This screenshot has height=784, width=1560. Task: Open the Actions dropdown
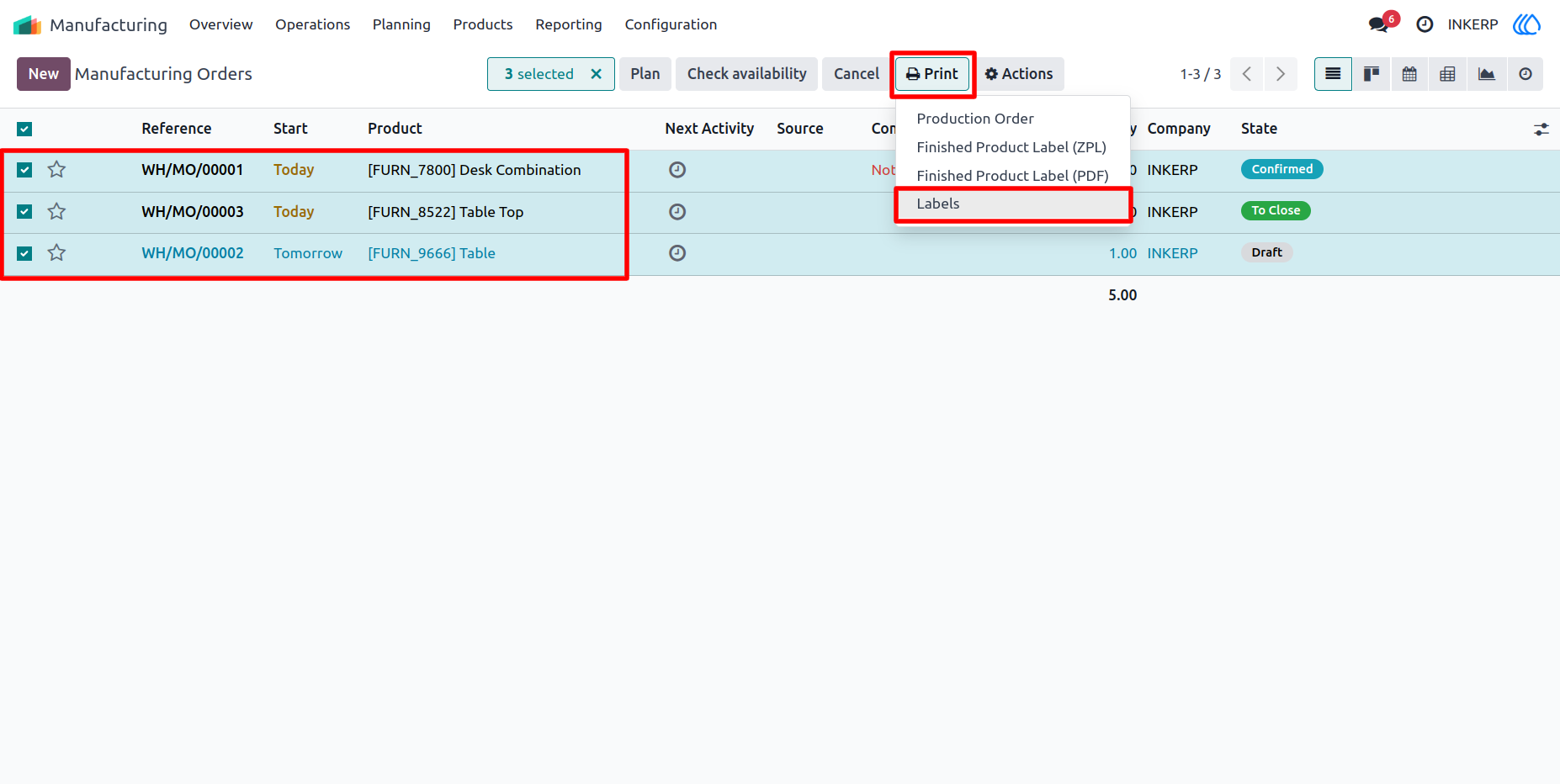pos(1019,74)
